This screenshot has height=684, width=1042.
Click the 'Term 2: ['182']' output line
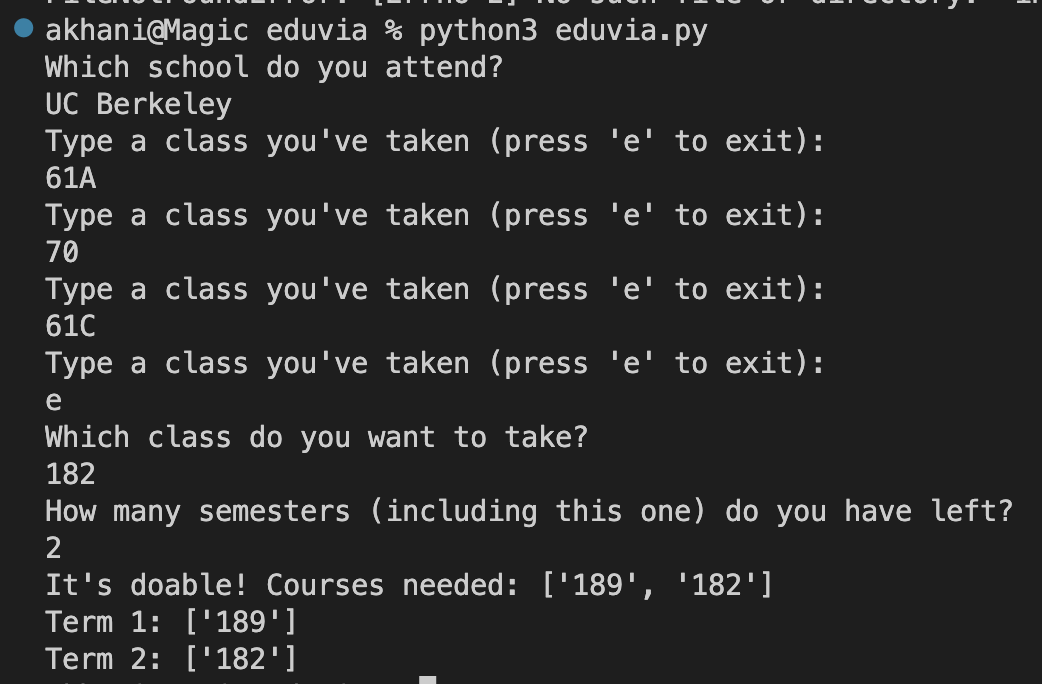(x=171, y=659)
